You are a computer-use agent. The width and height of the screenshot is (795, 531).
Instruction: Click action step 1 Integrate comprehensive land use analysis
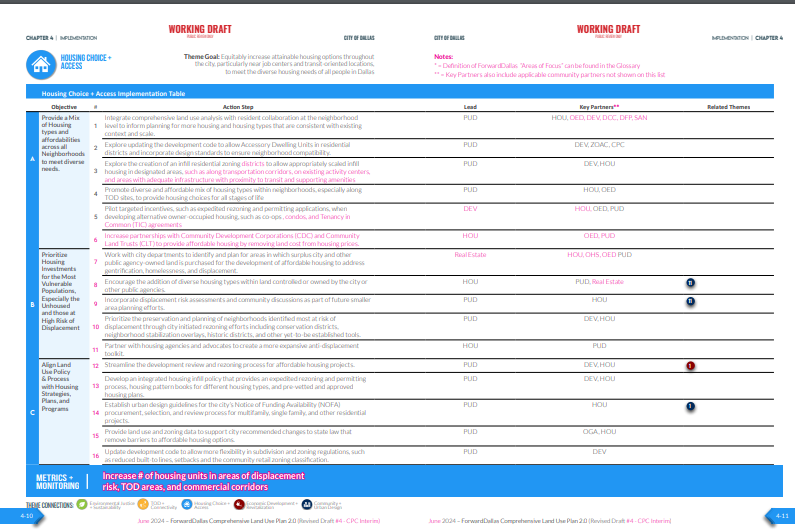tap(233, 126)
